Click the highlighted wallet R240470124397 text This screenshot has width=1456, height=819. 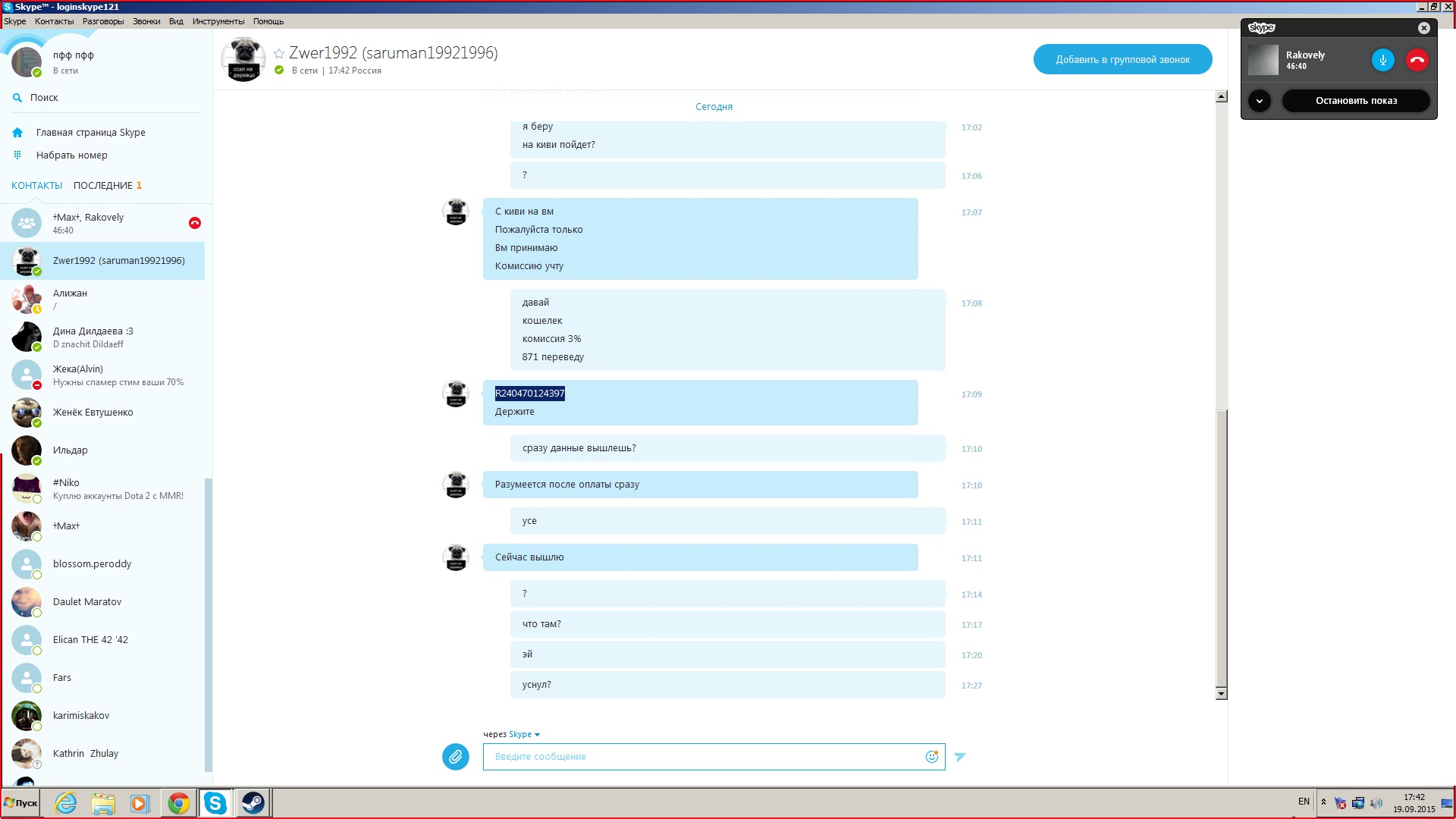[x=529, y=393]
